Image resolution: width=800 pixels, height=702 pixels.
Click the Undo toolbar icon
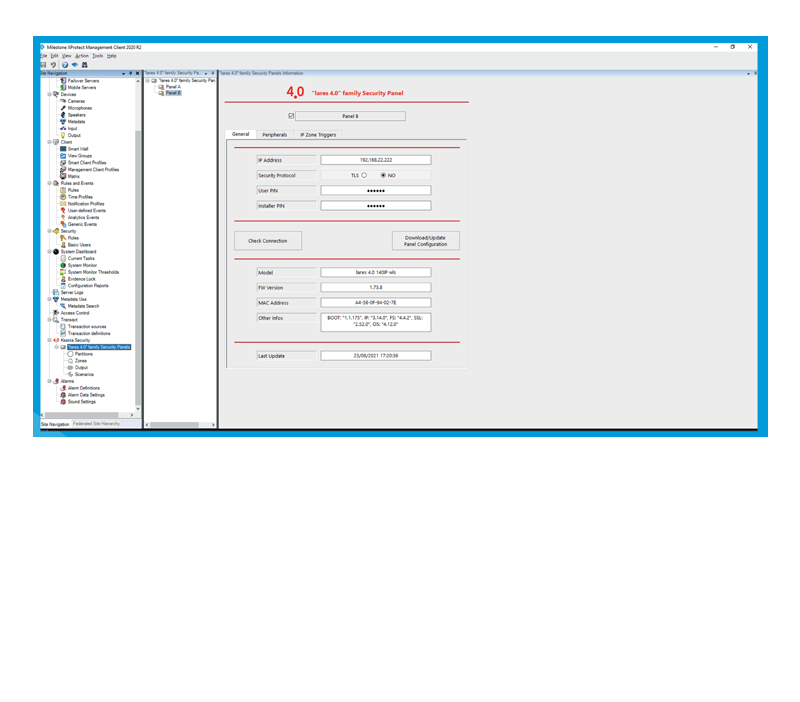coord(53,65)
